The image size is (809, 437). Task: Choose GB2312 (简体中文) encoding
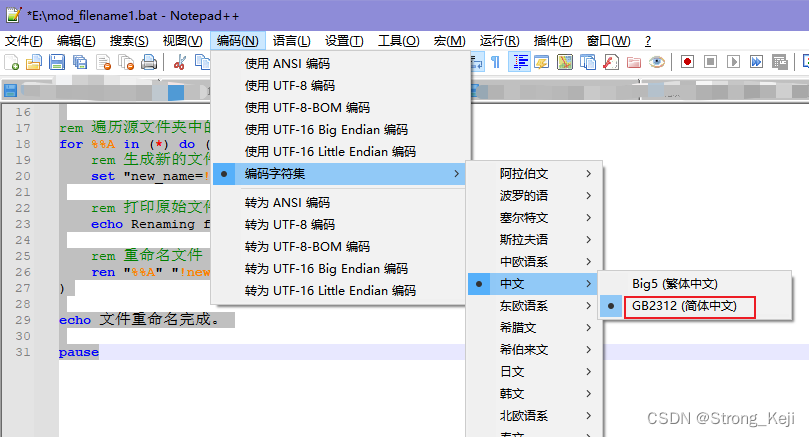(x=695, y=306)
